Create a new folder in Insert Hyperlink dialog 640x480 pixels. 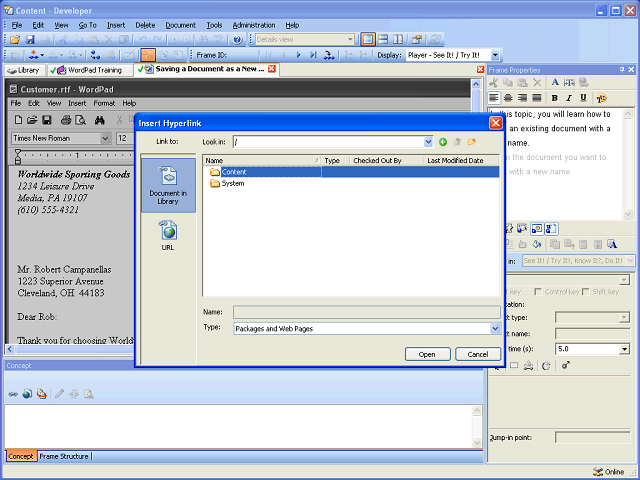[x=471, y=142]
